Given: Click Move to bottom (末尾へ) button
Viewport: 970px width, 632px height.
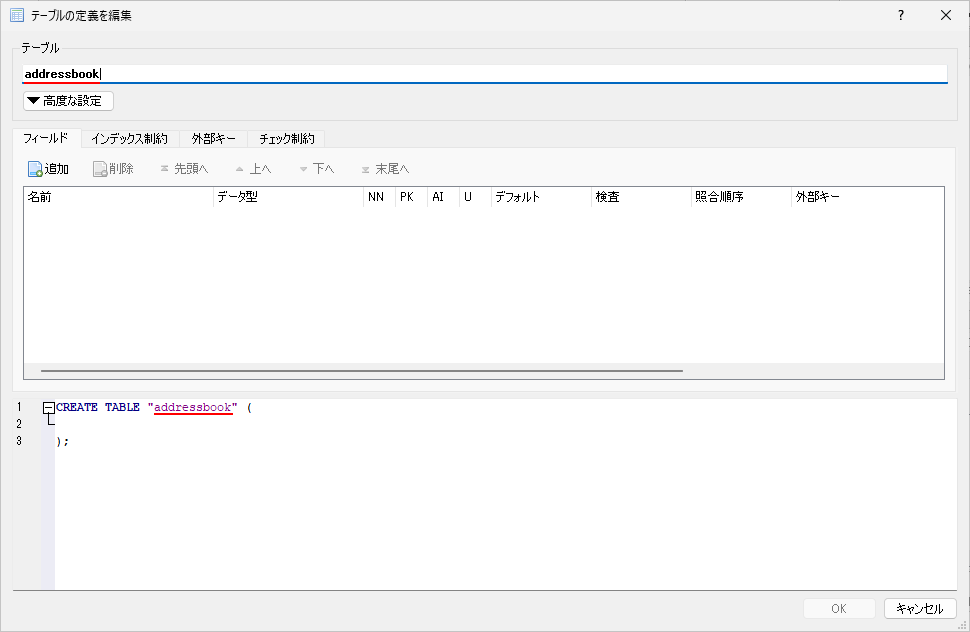Looking at the screenshot, I should pos(366,169).
